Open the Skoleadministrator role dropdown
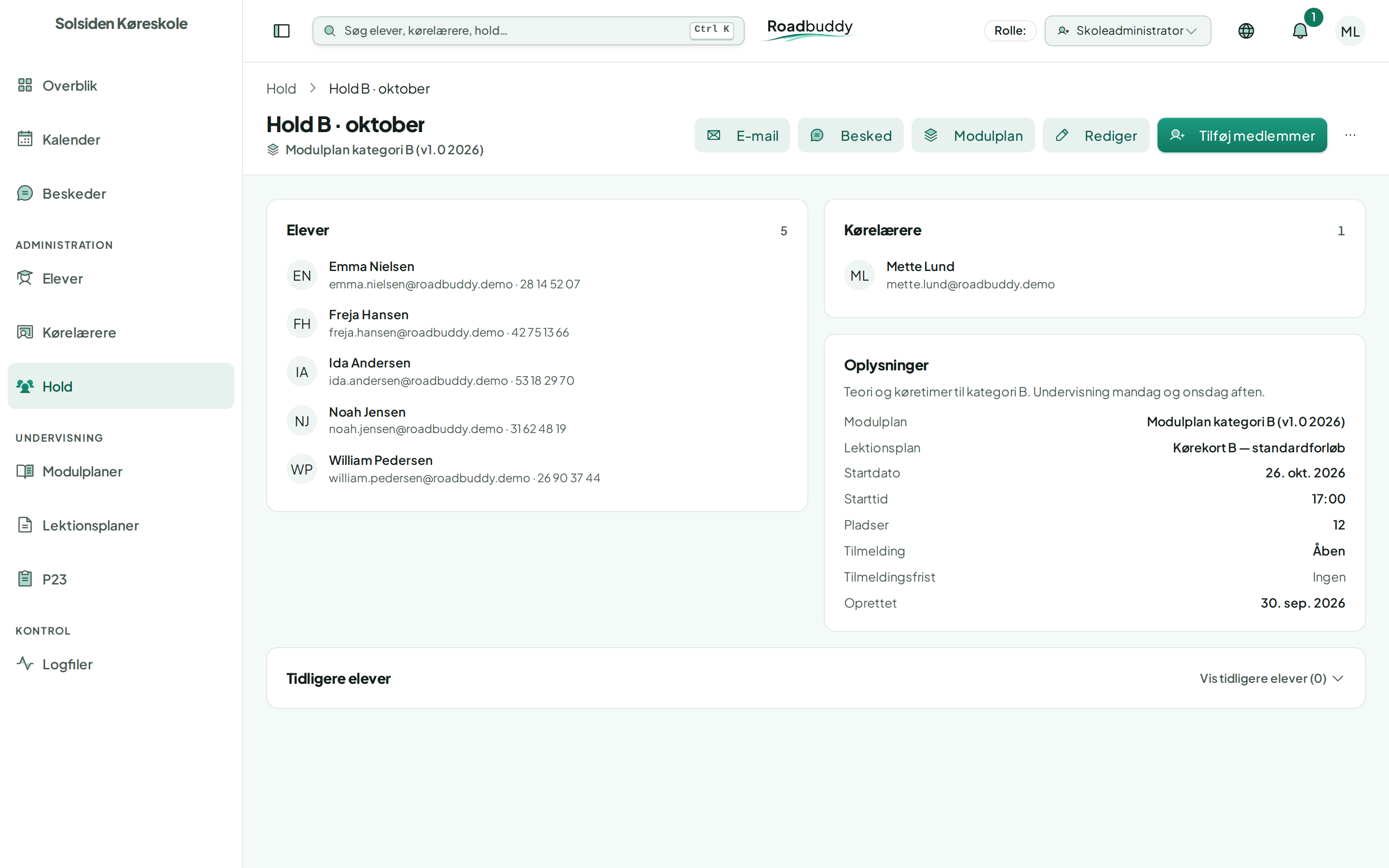Viewport: 1389px width, 868px height. [1127, 30]
